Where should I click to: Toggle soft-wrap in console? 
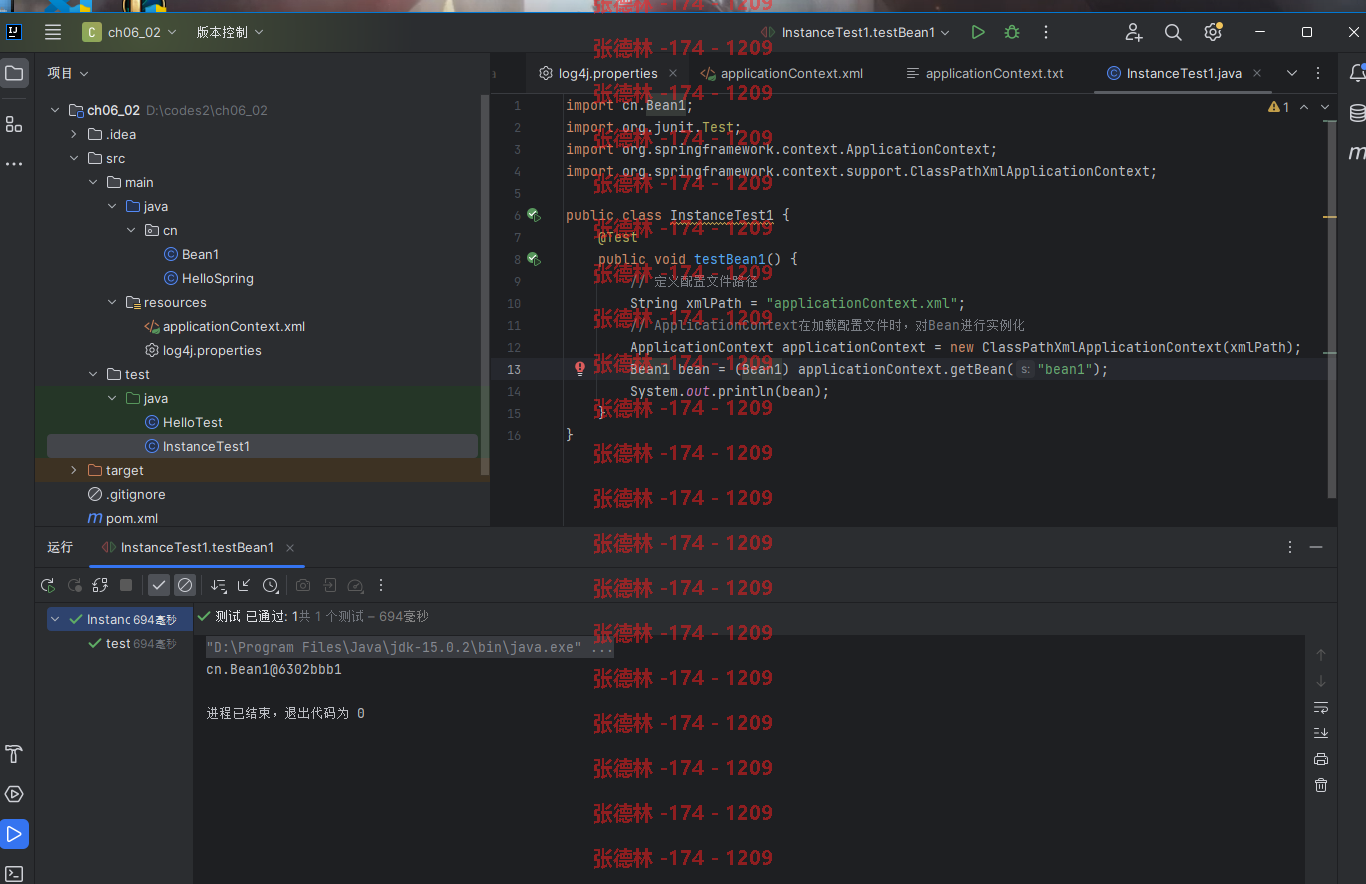pos(1321,707)
